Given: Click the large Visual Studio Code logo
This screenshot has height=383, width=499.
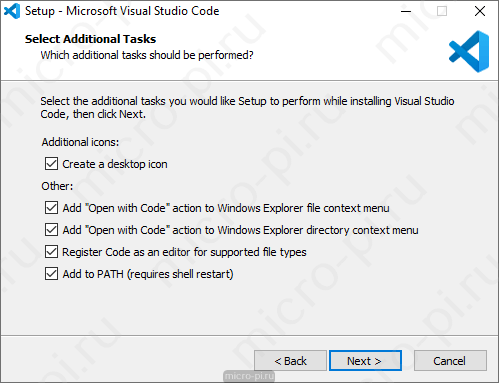Looking at the screenshot, I should tap(469, 51).
